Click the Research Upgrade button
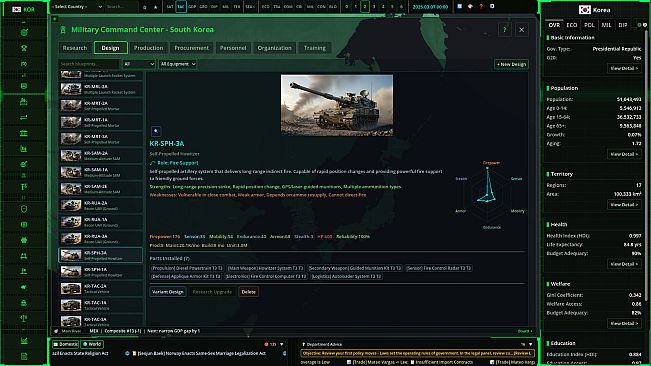651x366 pixels. (212, 292)
